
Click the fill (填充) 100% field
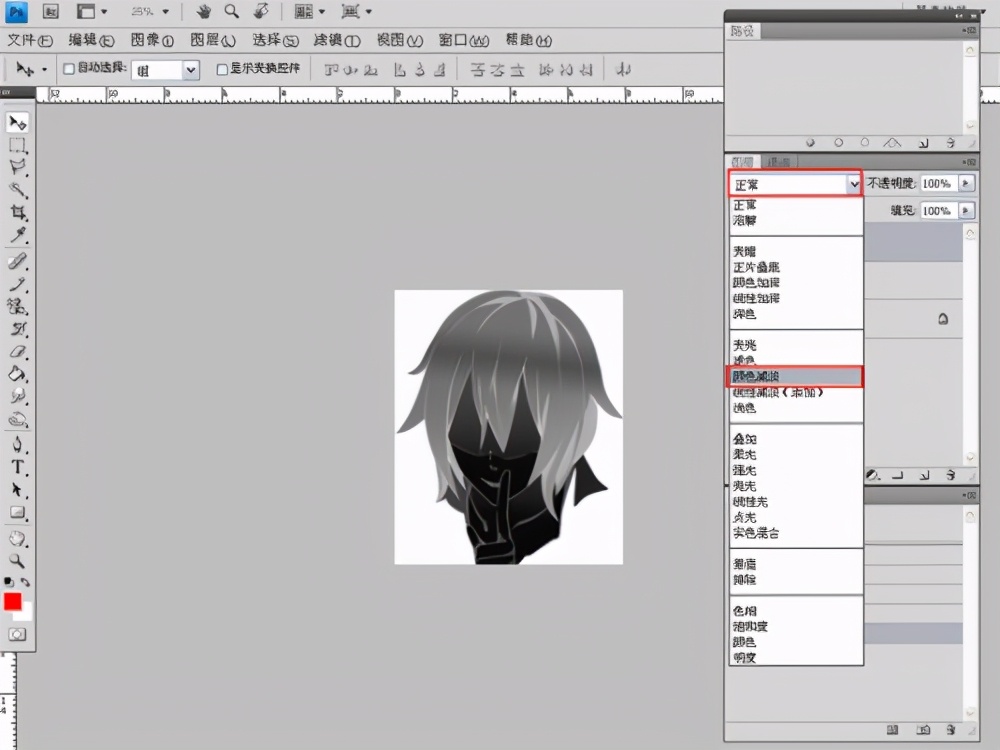tap(937, 211)
